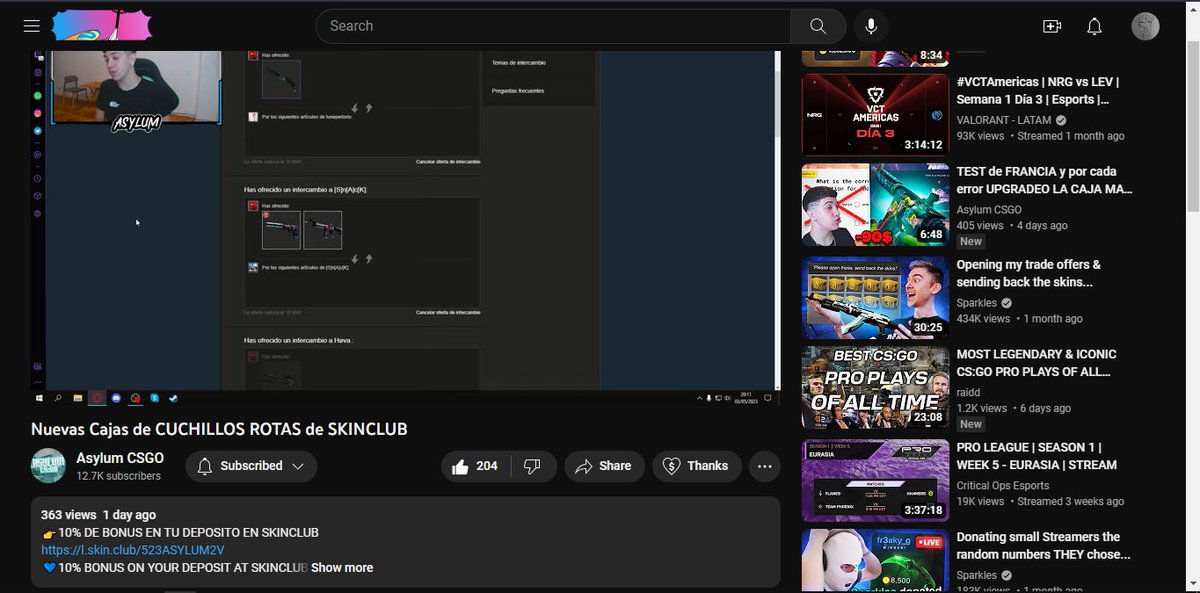Screen dimensions: 1200x593
Task: Send a Thanks to the creator
Action: [696, 466]
